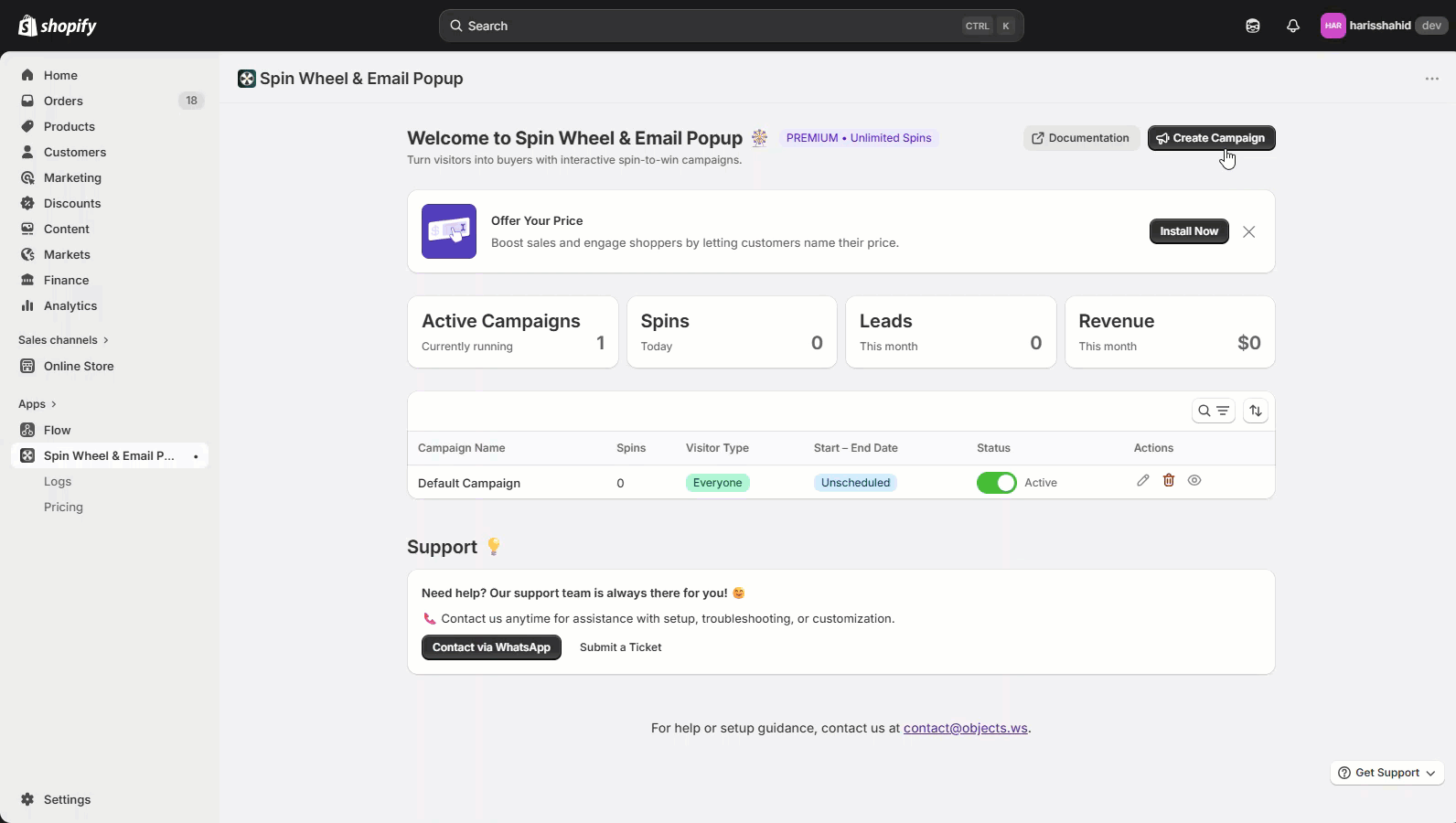Click the Revenue stat card

(x=1170, y=332)
